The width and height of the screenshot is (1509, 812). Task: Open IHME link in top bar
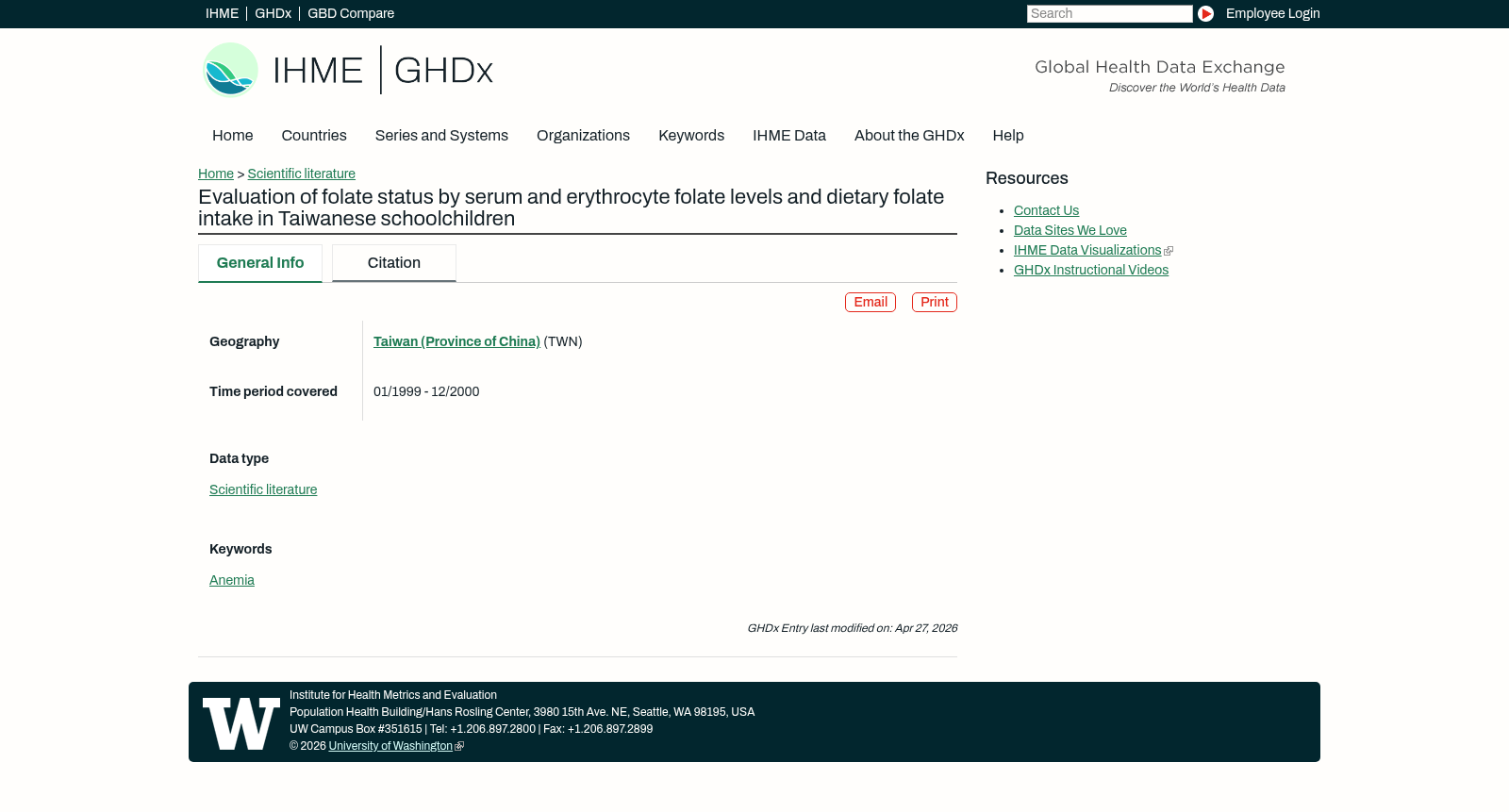222,13
